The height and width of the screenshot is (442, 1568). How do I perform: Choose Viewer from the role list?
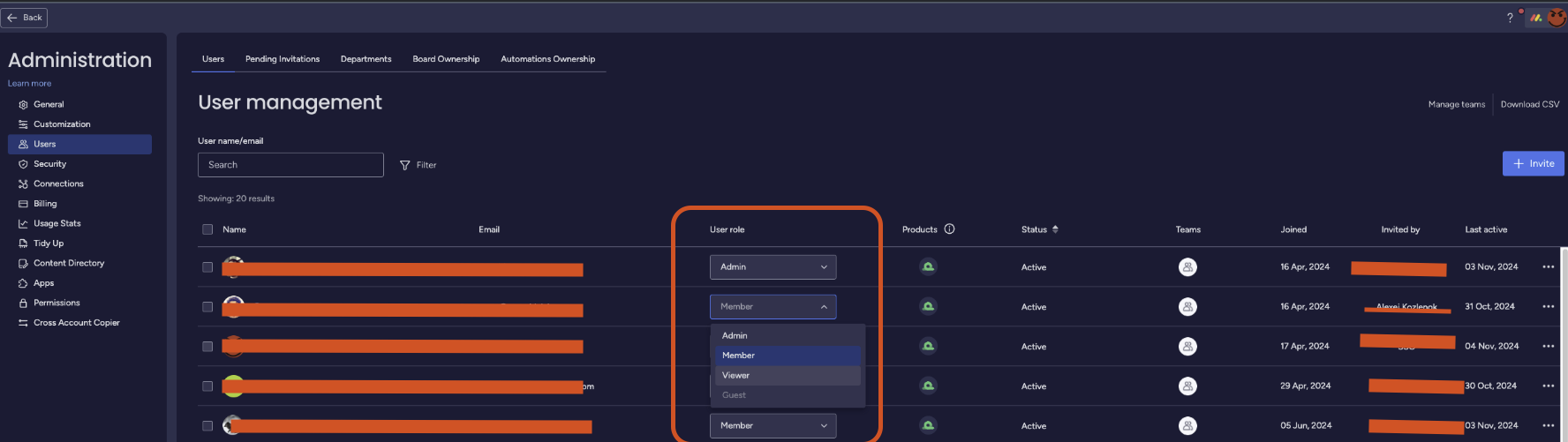(788, 376)
